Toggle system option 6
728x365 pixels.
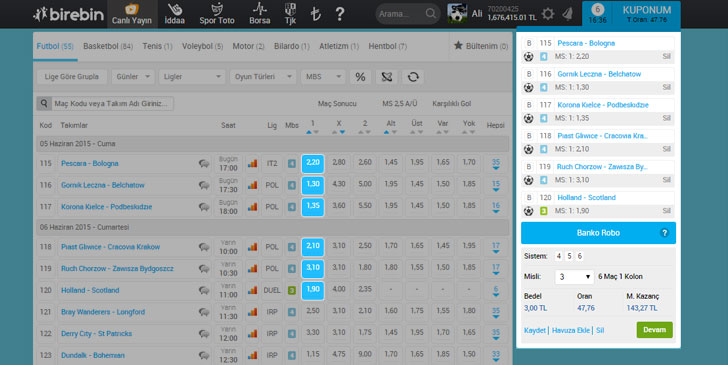click(x=579, y=256)
